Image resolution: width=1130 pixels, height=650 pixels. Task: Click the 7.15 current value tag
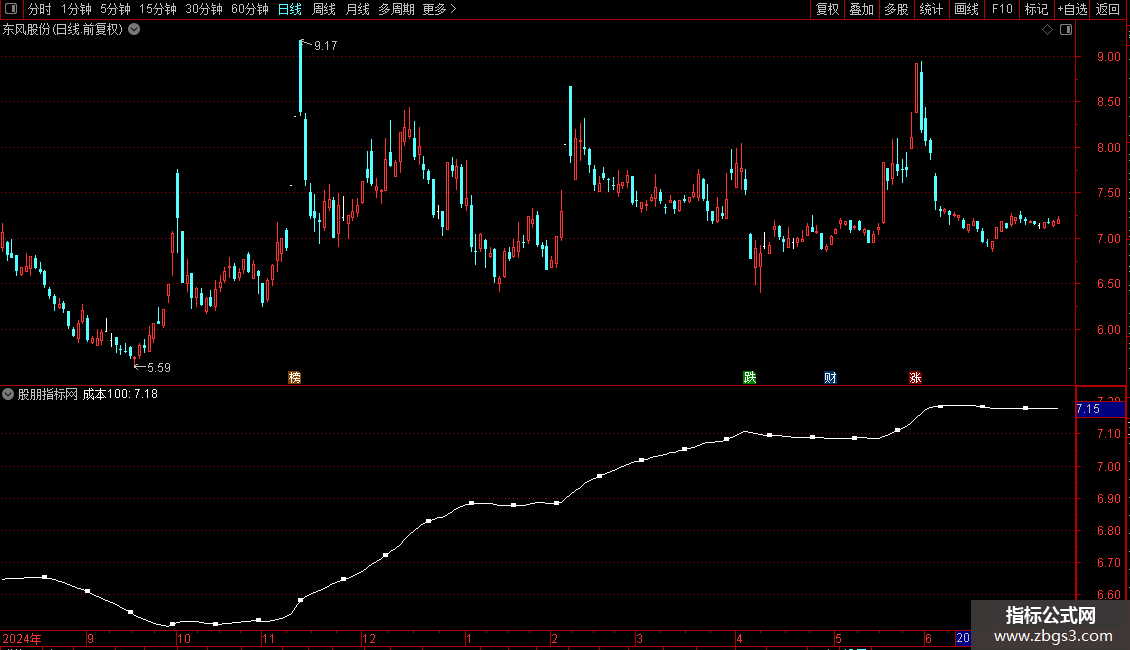pos(1100,409)
